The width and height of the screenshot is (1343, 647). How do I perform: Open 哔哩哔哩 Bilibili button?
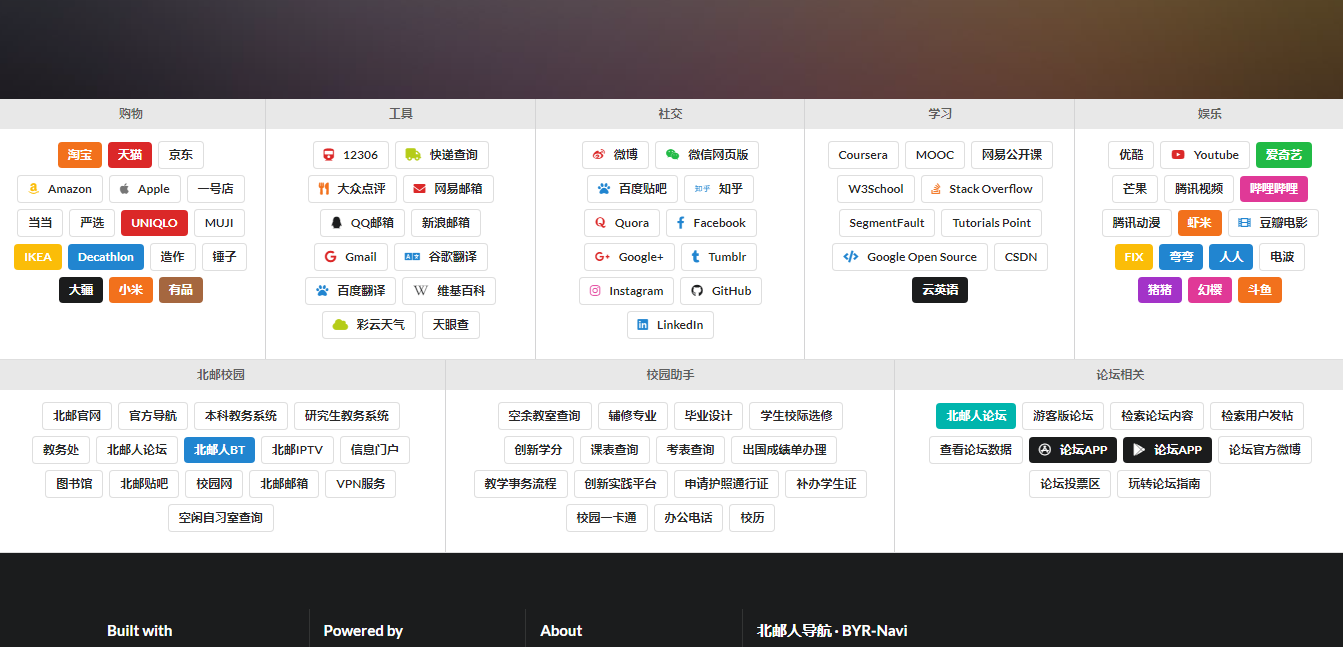click(x=1274, y=189)
